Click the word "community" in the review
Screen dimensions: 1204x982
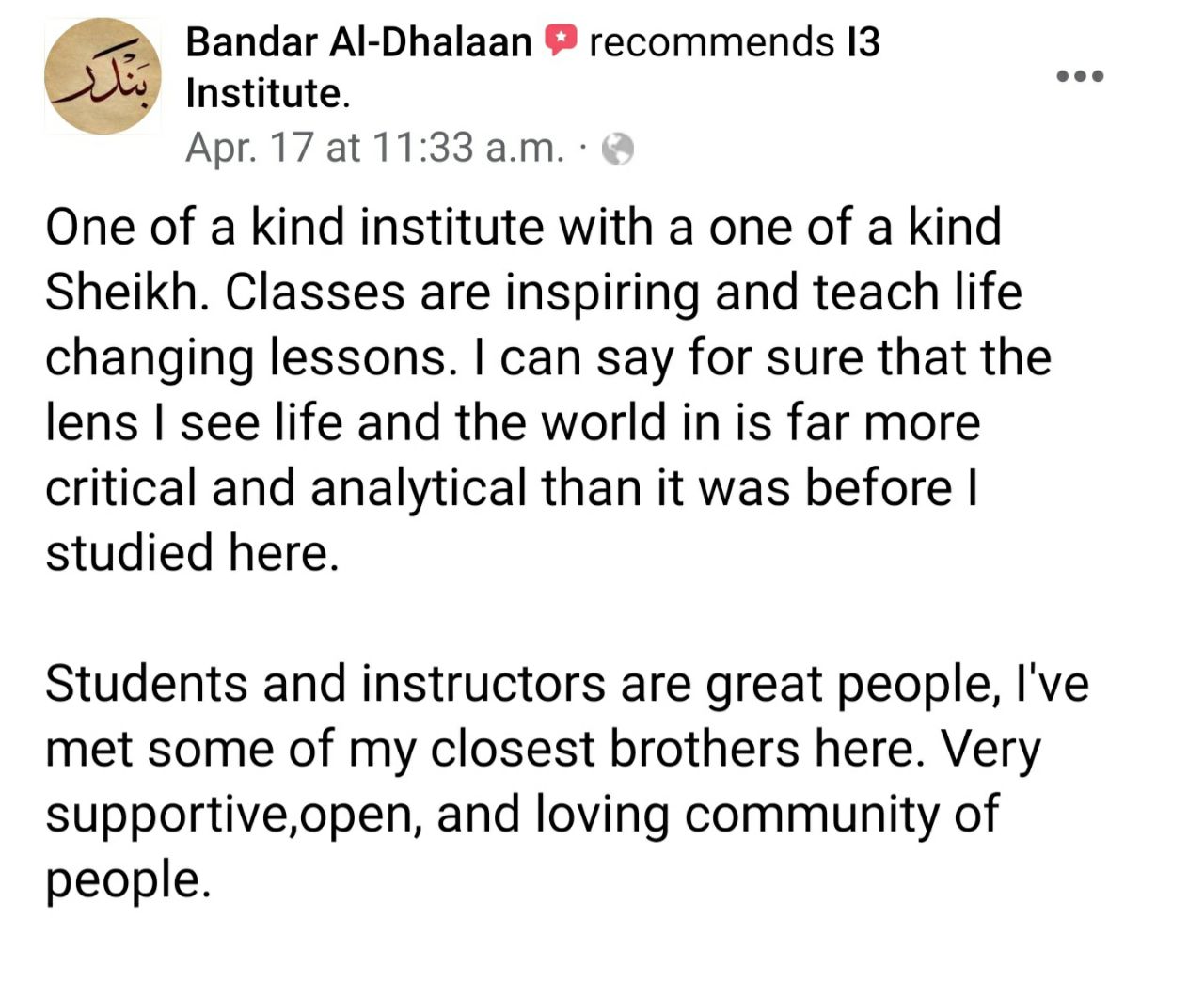812,816
